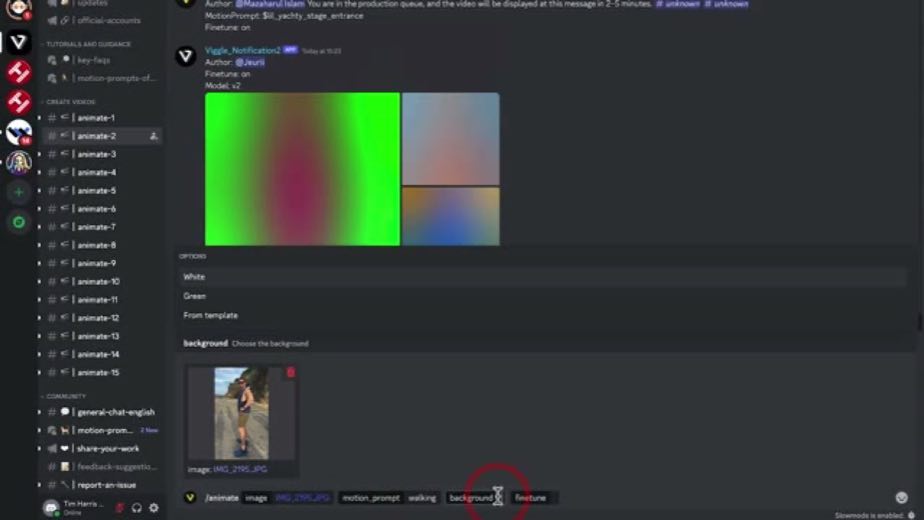Screen dimensions: 924x520
Task: Choose White background option
Action: click(542, 277)
